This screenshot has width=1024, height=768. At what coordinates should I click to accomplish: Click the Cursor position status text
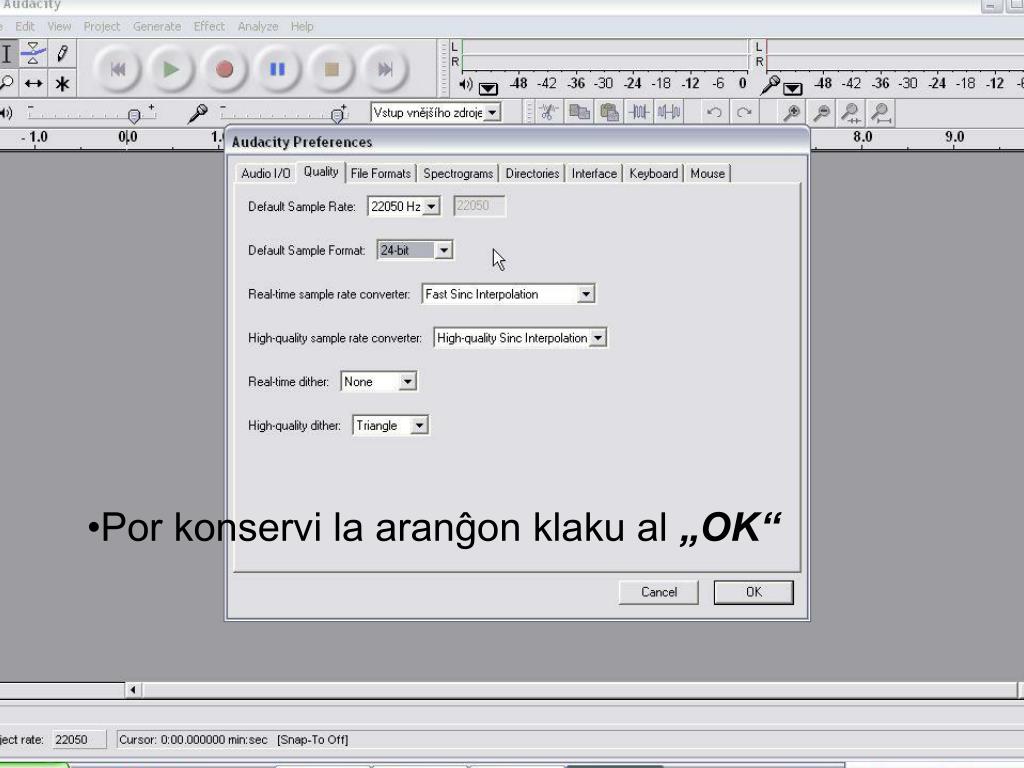[193, 739]
